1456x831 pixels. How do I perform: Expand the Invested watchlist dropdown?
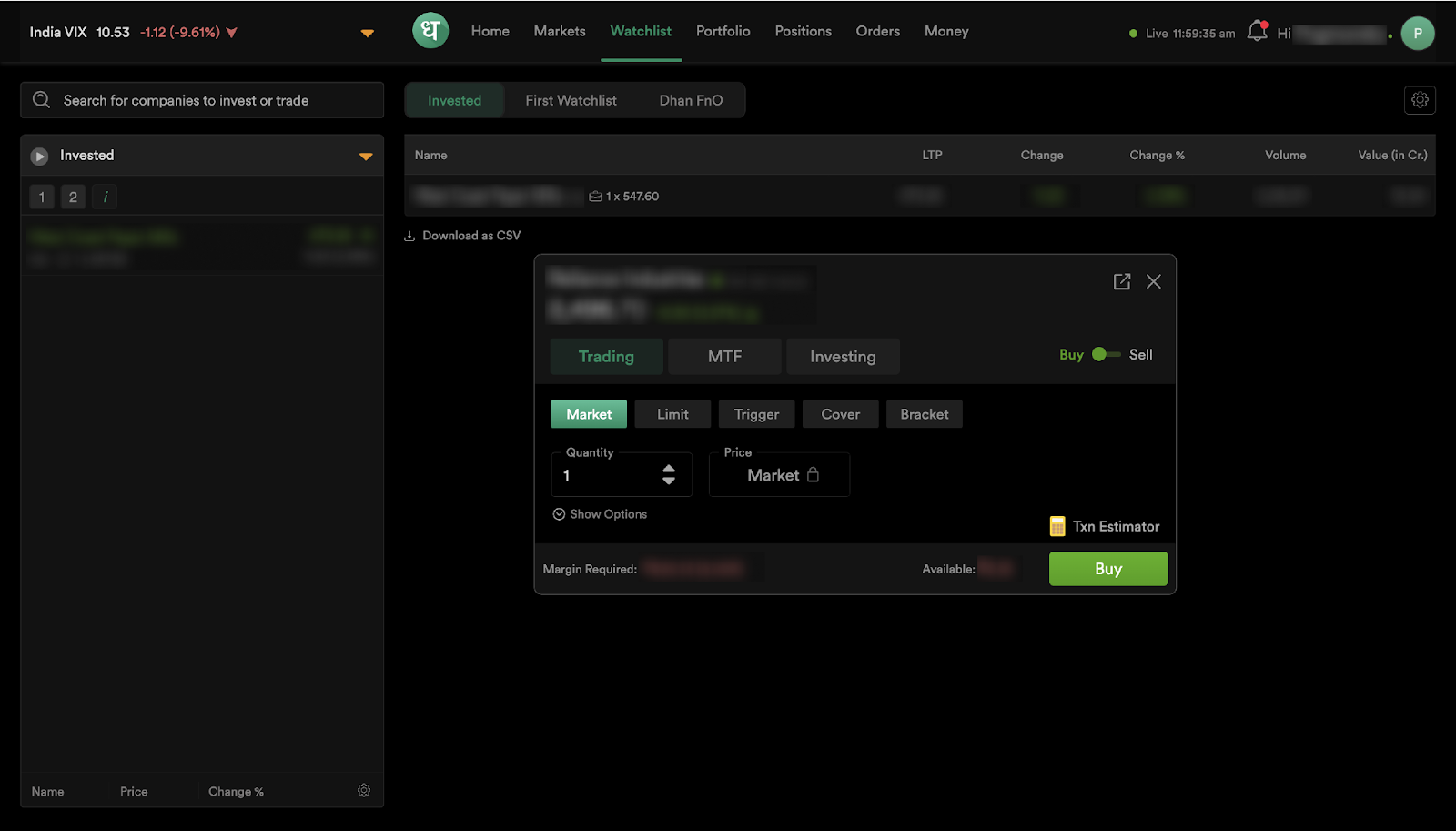(x=366, y=157)
